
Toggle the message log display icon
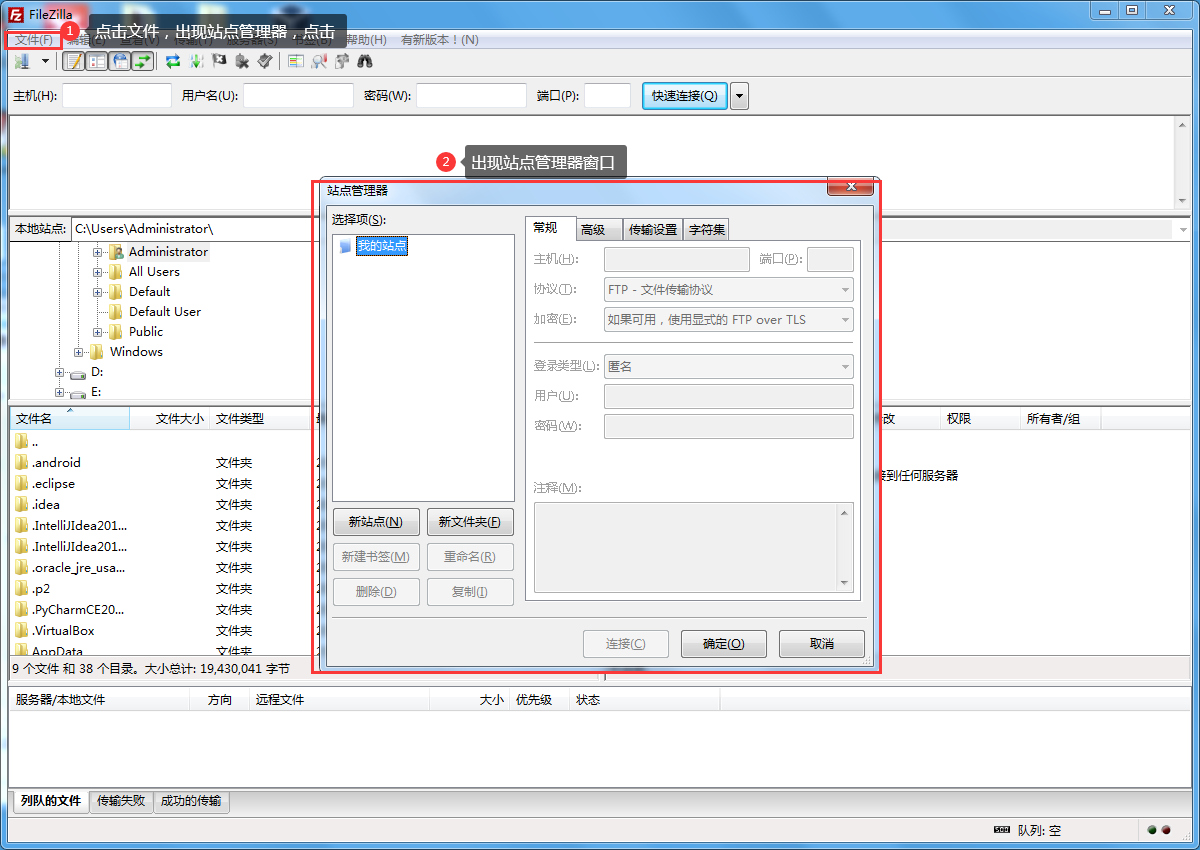[74, 61]
